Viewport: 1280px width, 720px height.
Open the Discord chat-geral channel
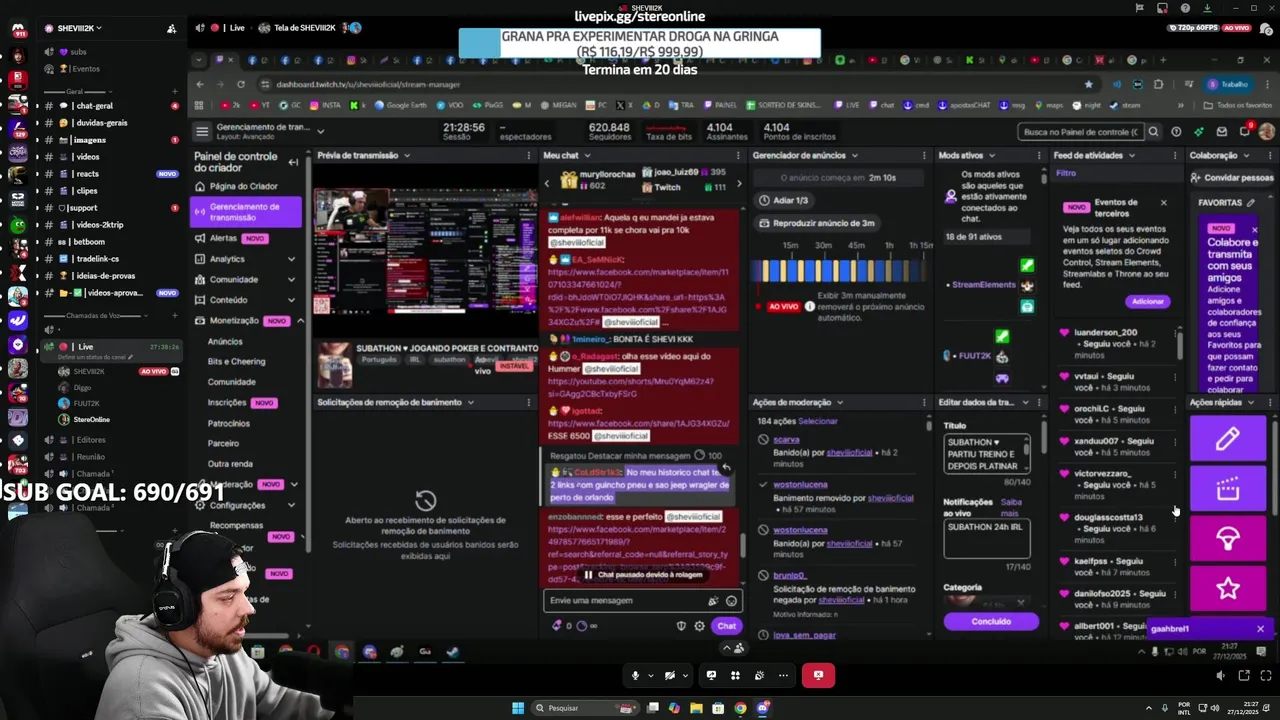[95, 105]
